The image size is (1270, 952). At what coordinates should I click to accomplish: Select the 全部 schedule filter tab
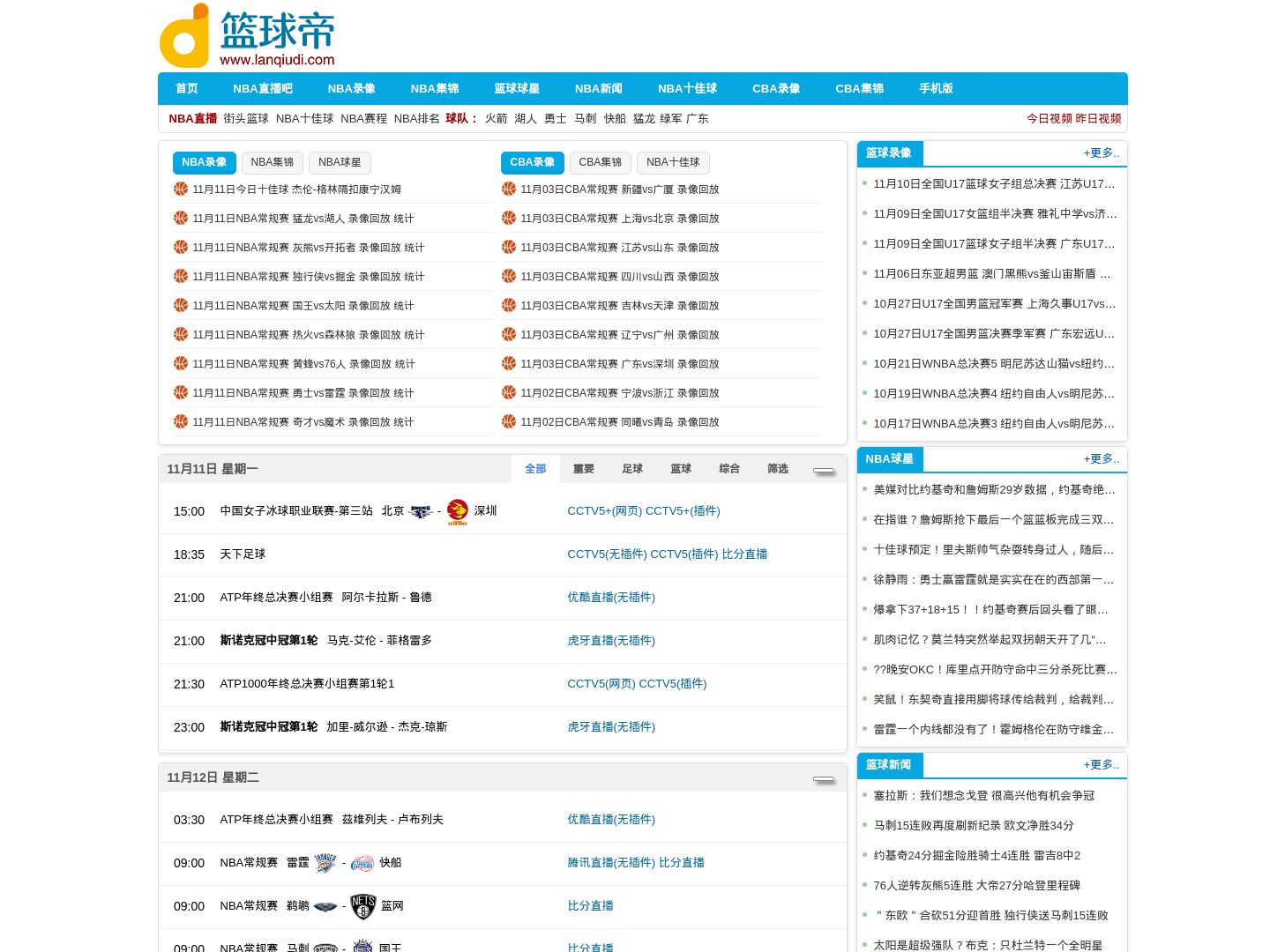[535, 469]
